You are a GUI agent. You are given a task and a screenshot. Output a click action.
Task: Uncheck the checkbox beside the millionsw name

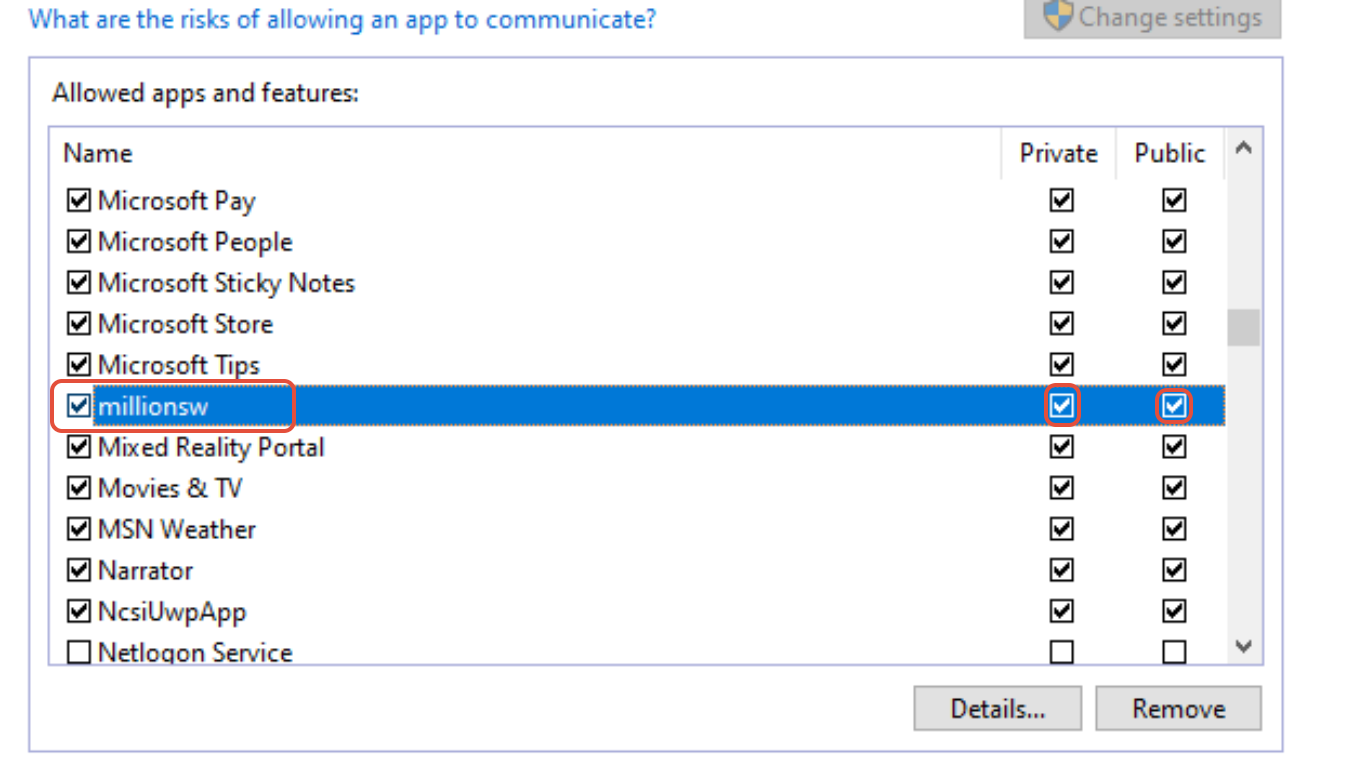[78, 406]
